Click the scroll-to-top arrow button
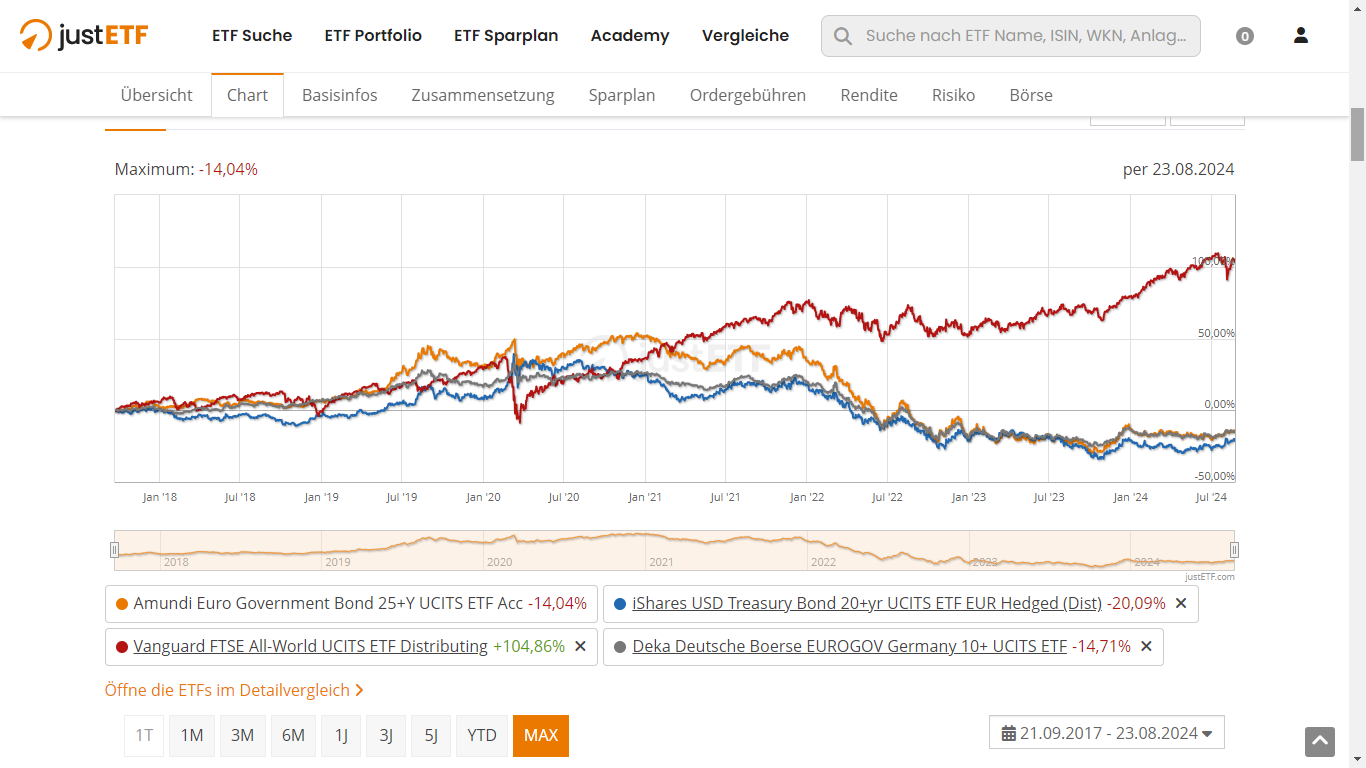Screen dimensions: 1366x768 (x=1320, y=741)
